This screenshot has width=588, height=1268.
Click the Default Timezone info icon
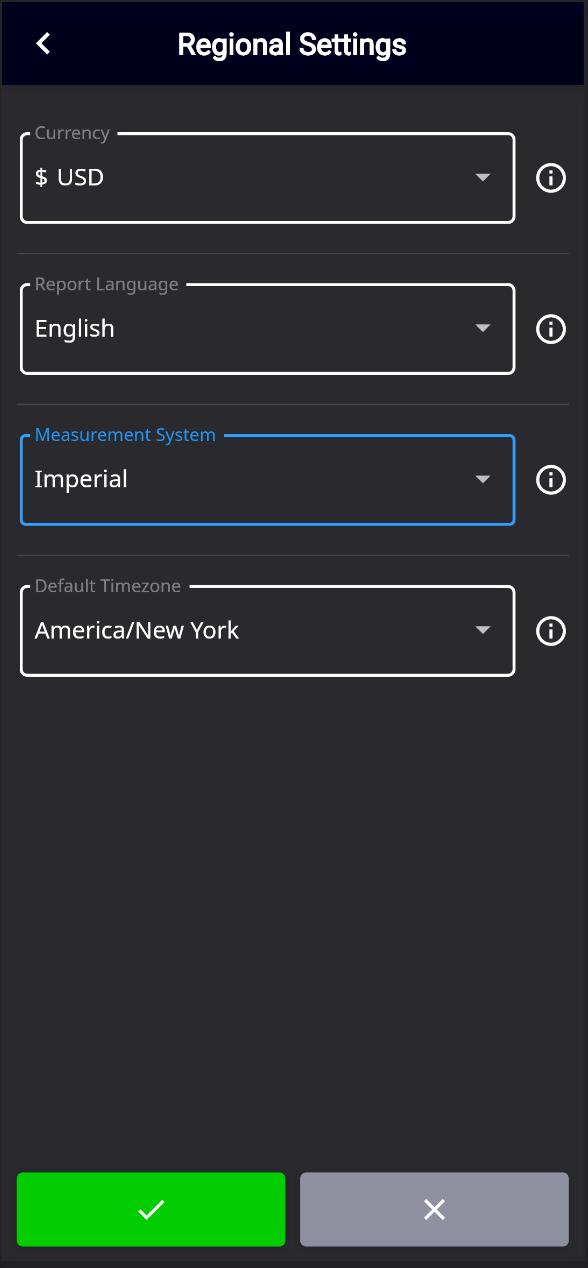[551, 631]
